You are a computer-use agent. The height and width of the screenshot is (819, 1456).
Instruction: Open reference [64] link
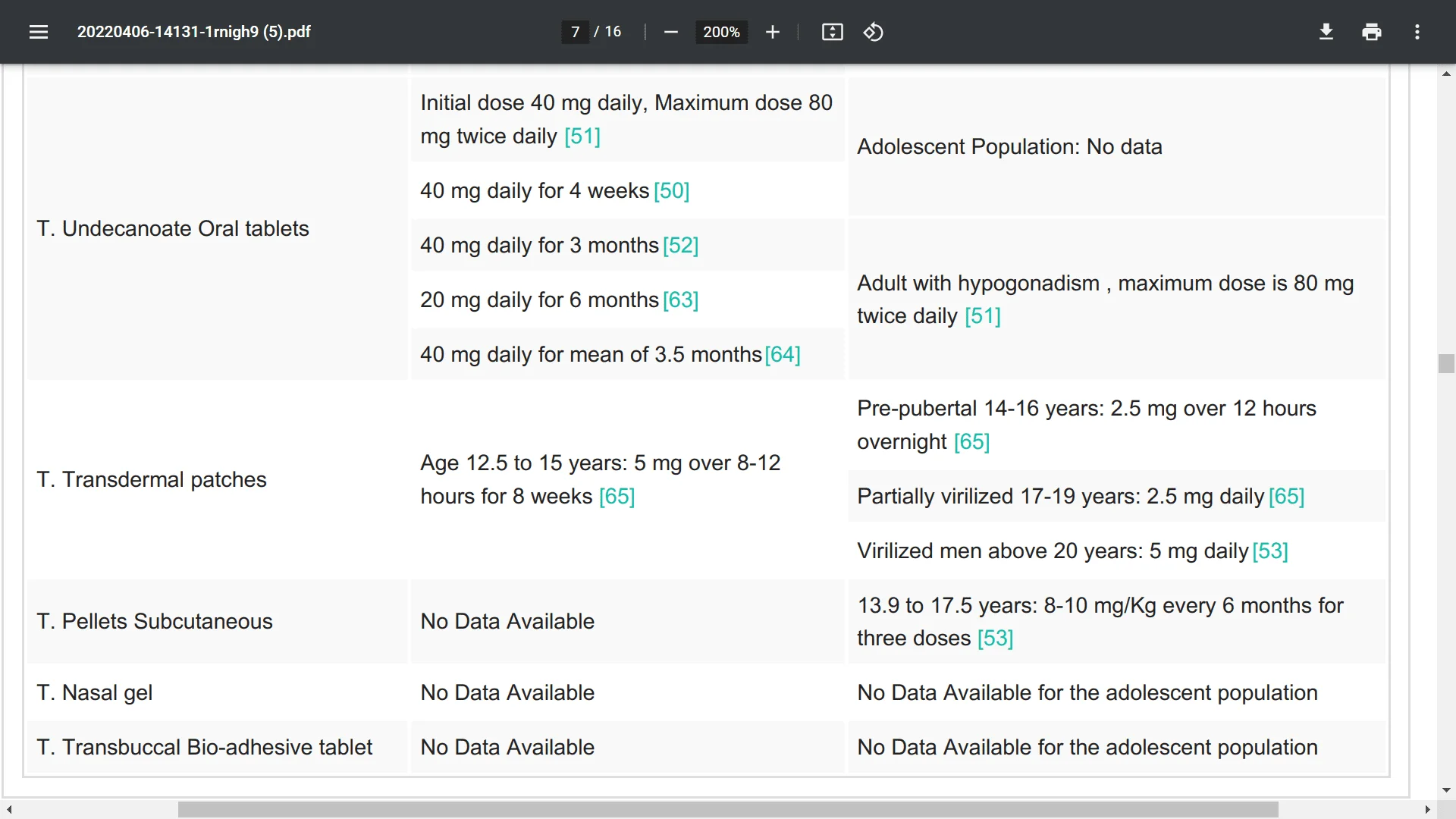[783, 354]
